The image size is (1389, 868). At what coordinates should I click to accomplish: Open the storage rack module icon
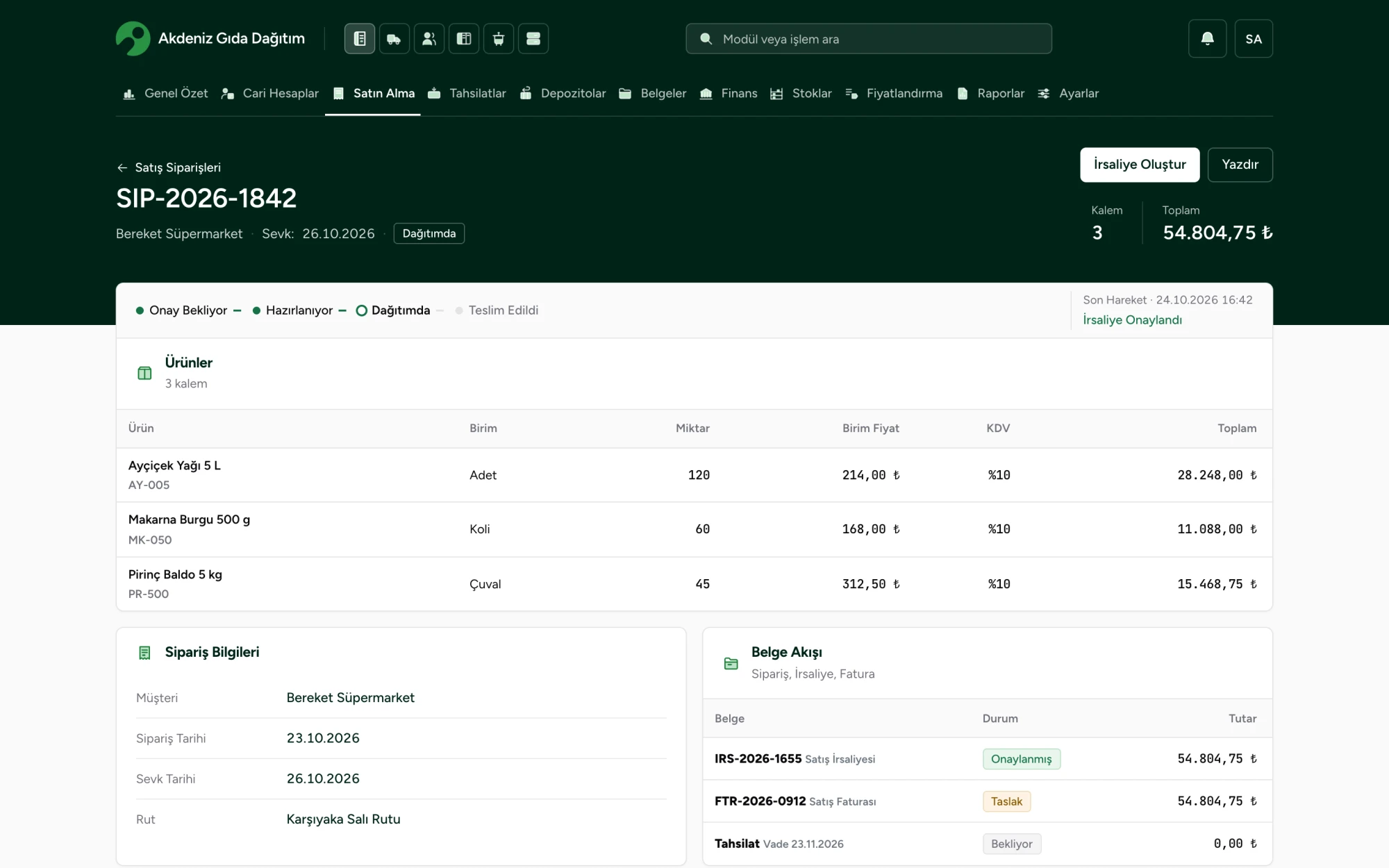point(533,39)
